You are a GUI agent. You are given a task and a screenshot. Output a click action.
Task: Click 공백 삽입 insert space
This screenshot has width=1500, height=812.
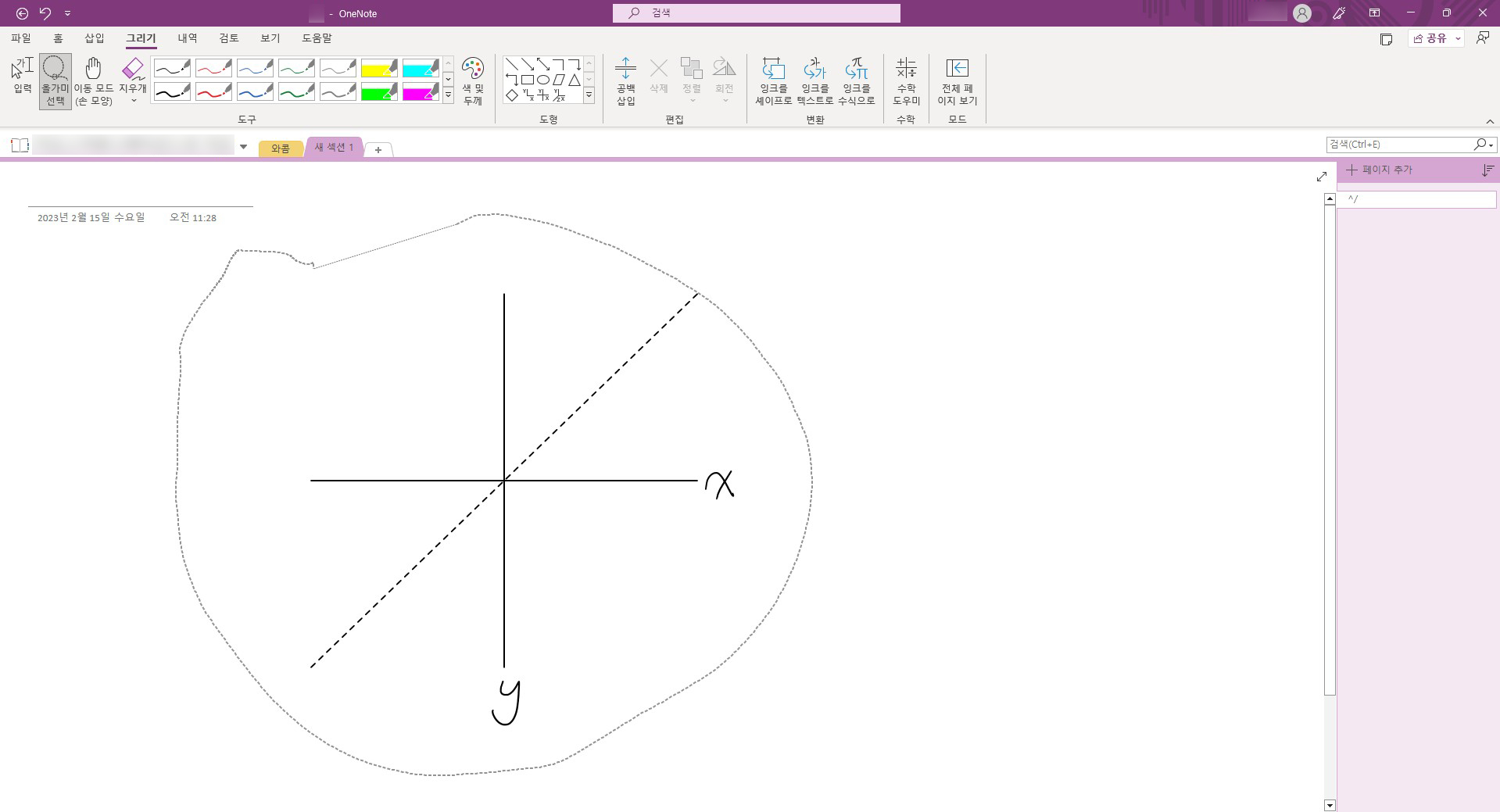click(625, 81)
